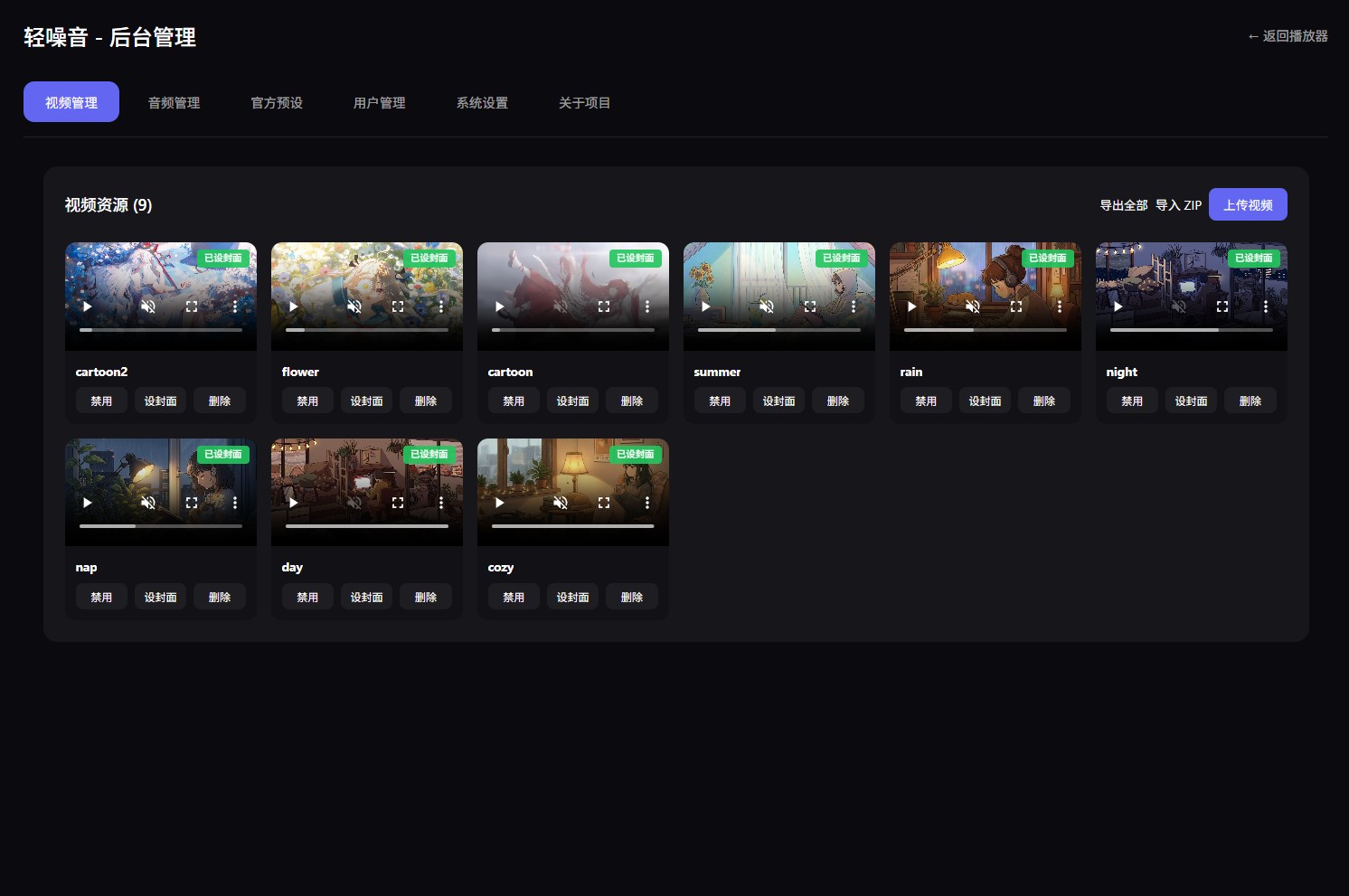Seek on the night video progress bar
The image size is (1349, 896).
pyautogui.click(x=1191, y=330)
